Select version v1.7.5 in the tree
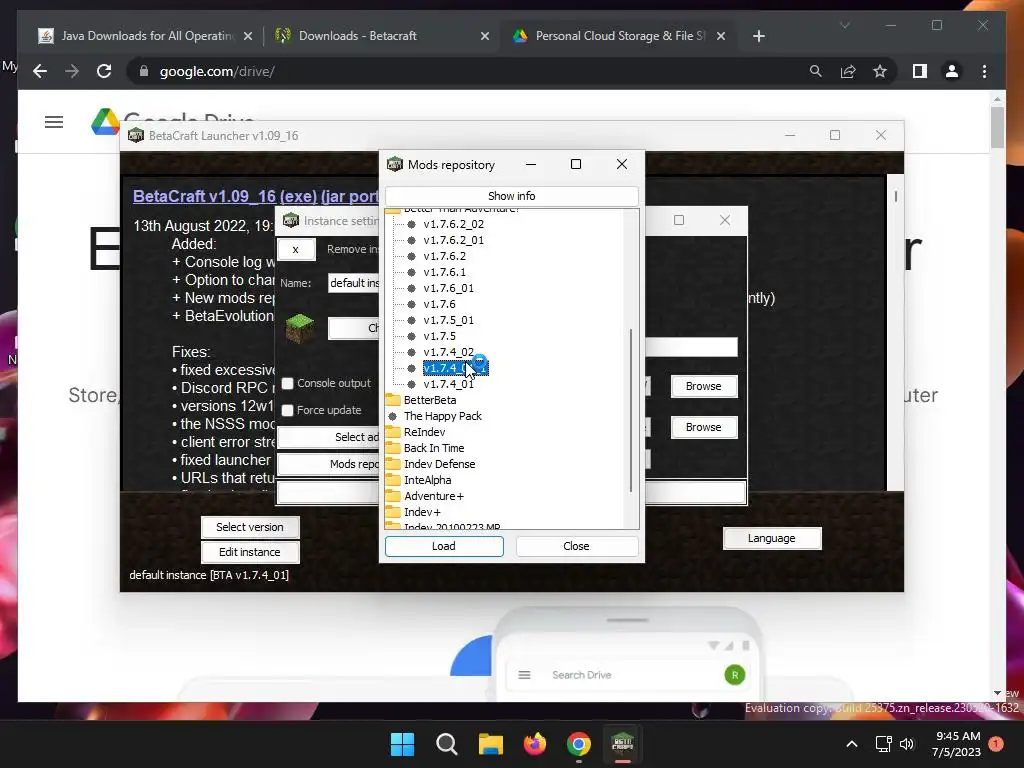 (x=439, y=336)
